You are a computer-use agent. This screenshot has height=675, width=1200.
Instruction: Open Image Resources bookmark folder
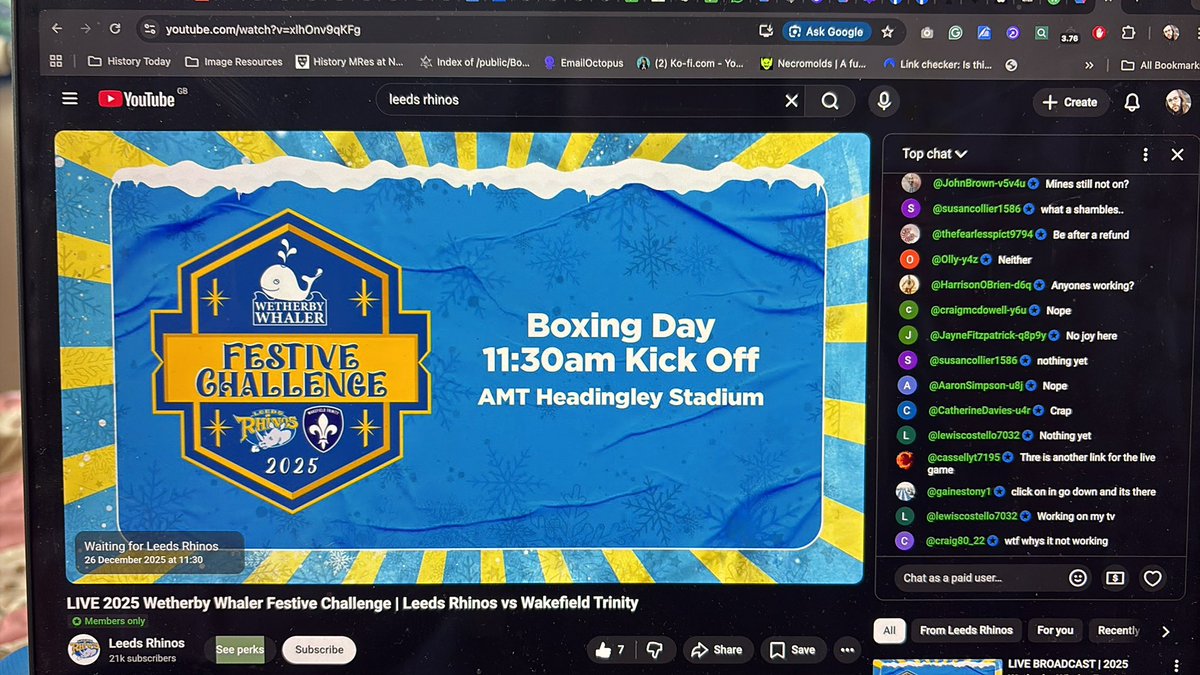pos(233,61)
